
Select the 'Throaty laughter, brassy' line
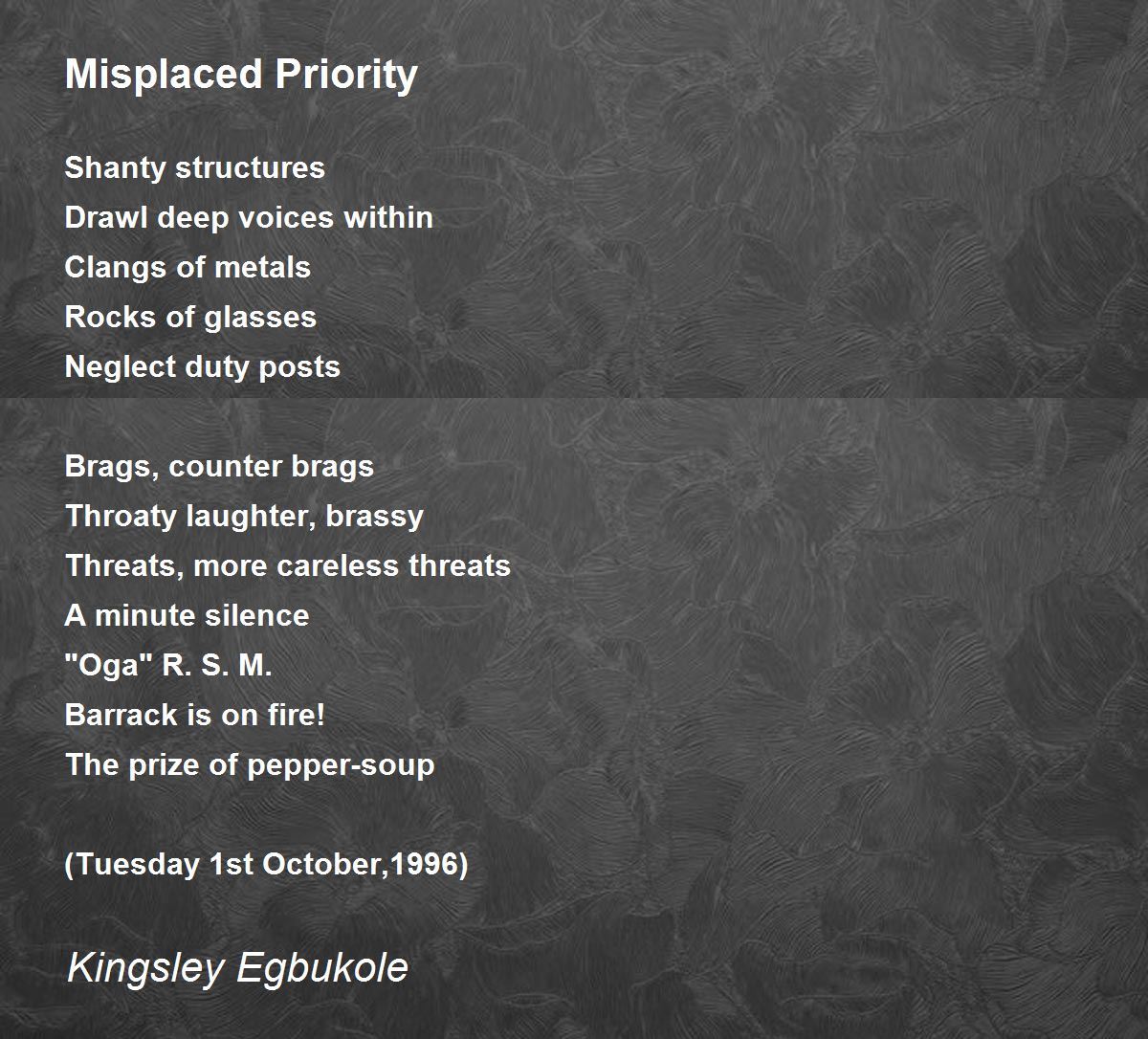(x=244, y=517)
